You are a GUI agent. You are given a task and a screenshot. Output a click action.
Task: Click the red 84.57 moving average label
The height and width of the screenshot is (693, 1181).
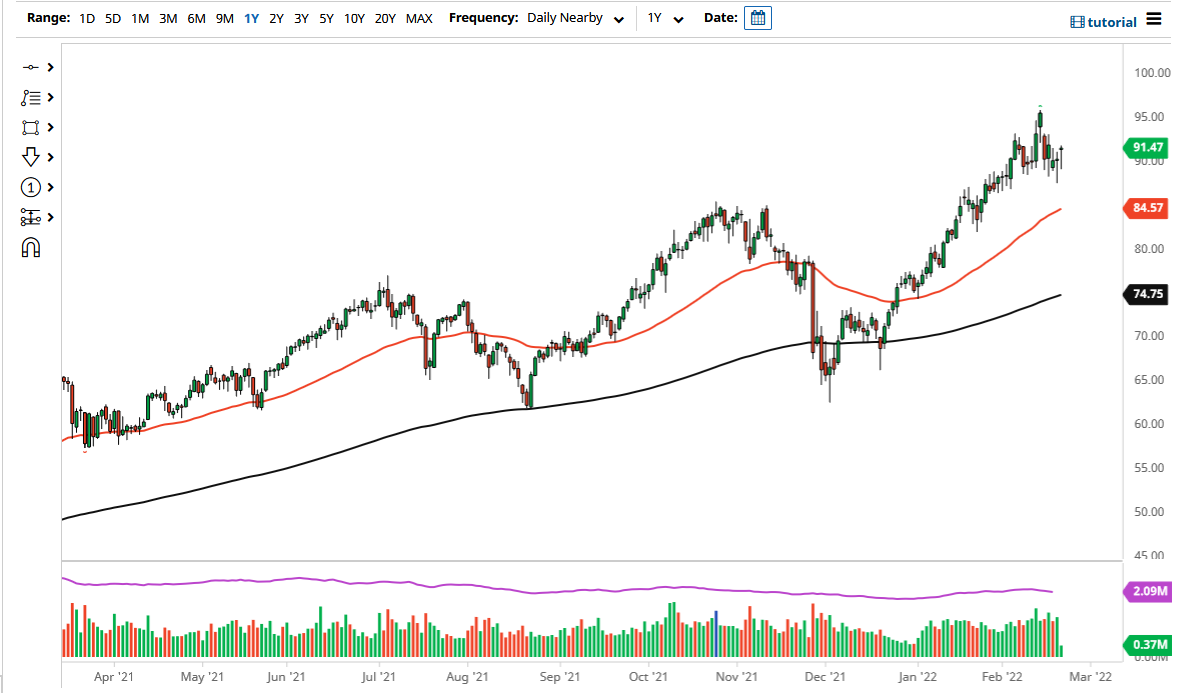pyautogui.click(x=1146, y=208)
